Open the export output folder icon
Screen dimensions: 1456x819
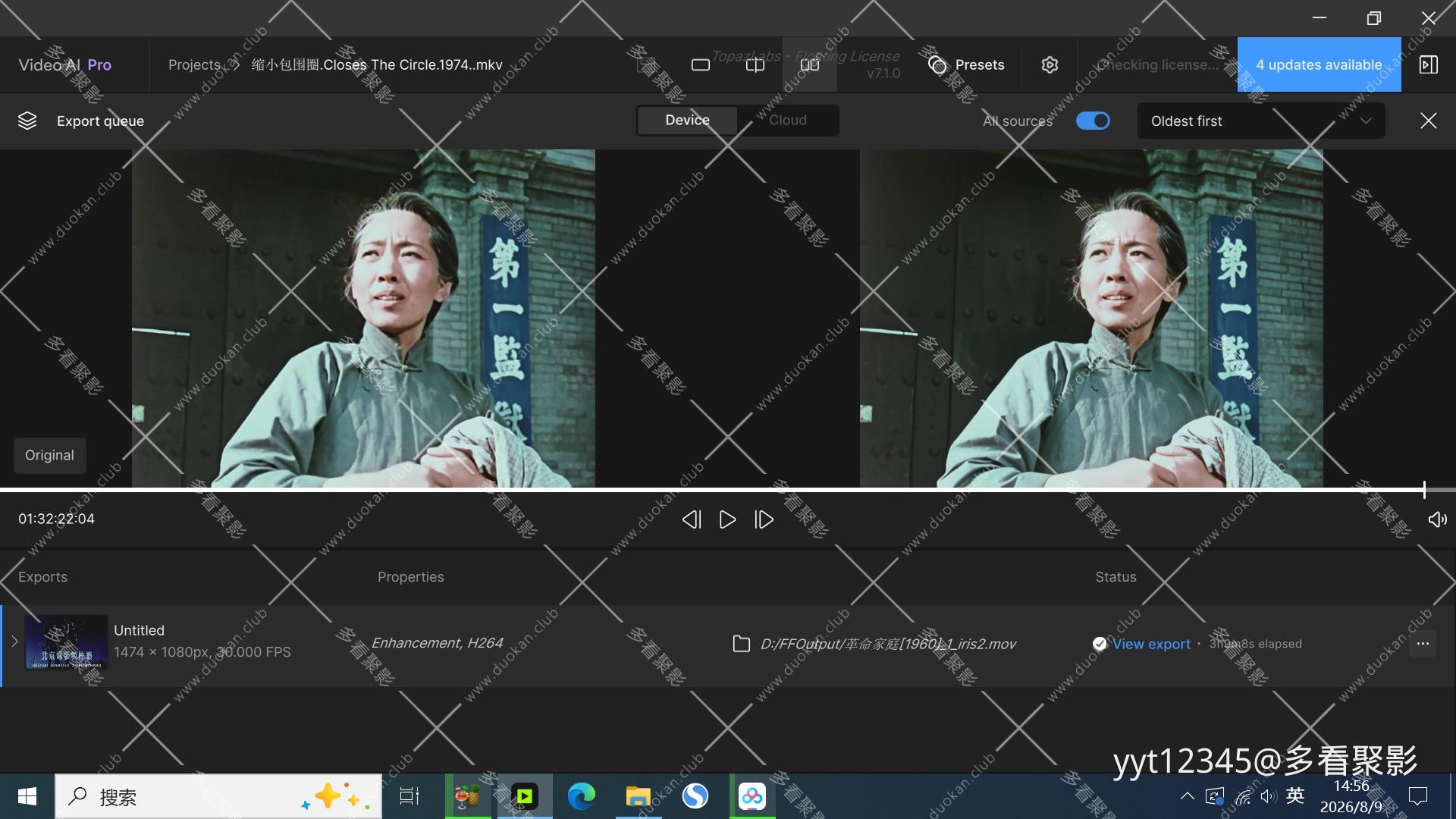(x=741, y=644)
